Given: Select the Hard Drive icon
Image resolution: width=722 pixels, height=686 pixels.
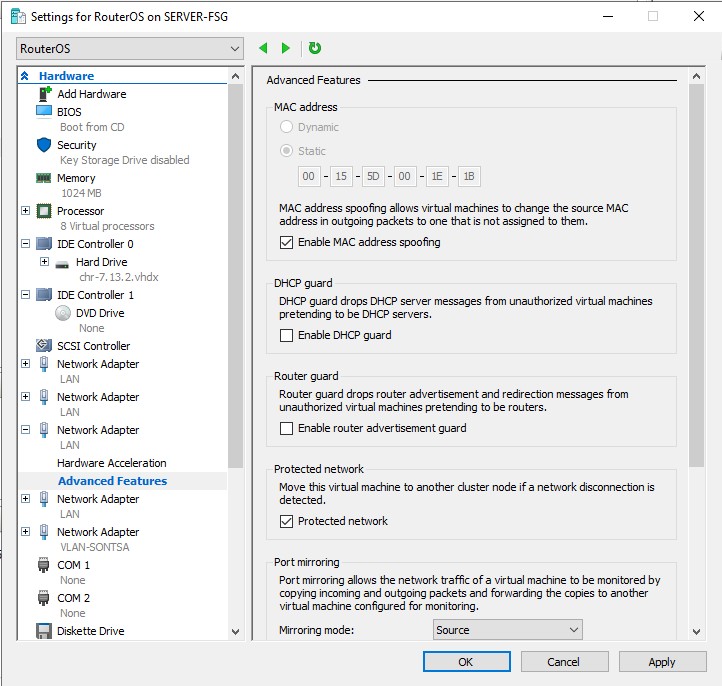Looking at the screenshot, I should click(62, 264).
